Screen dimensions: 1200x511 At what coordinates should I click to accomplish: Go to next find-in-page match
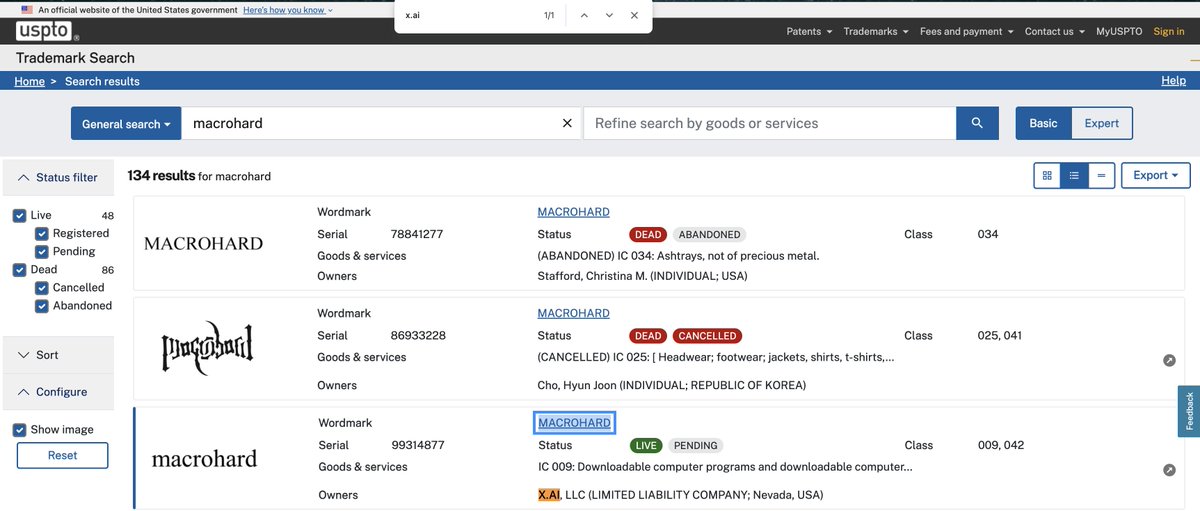coord(609,16)
